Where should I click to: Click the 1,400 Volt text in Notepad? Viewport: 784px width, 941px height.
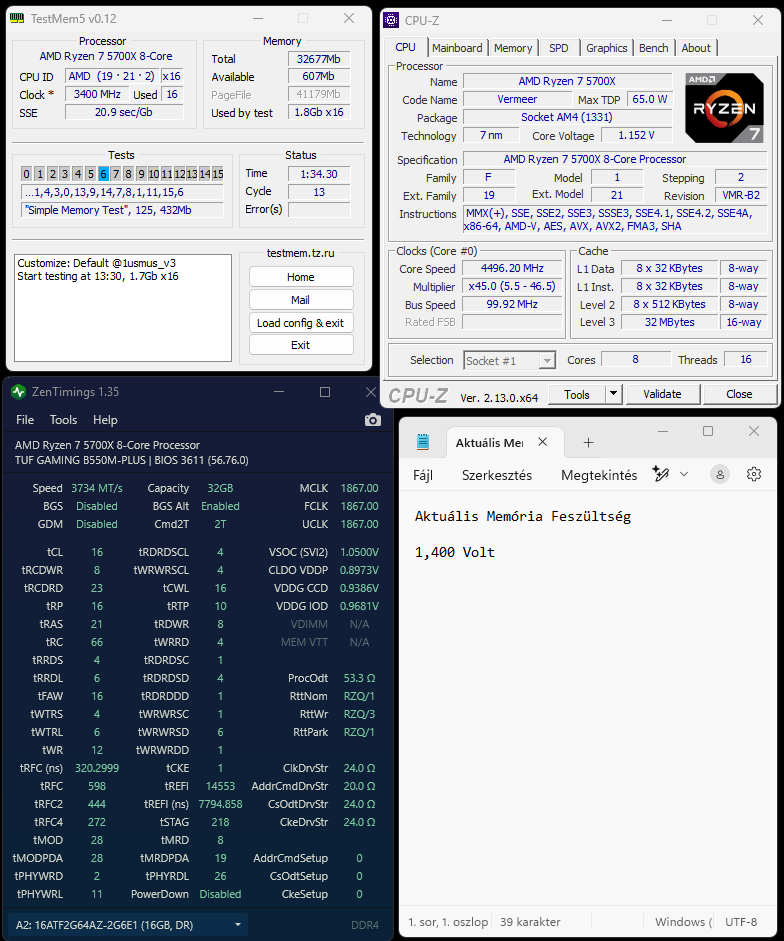(454, 552)
